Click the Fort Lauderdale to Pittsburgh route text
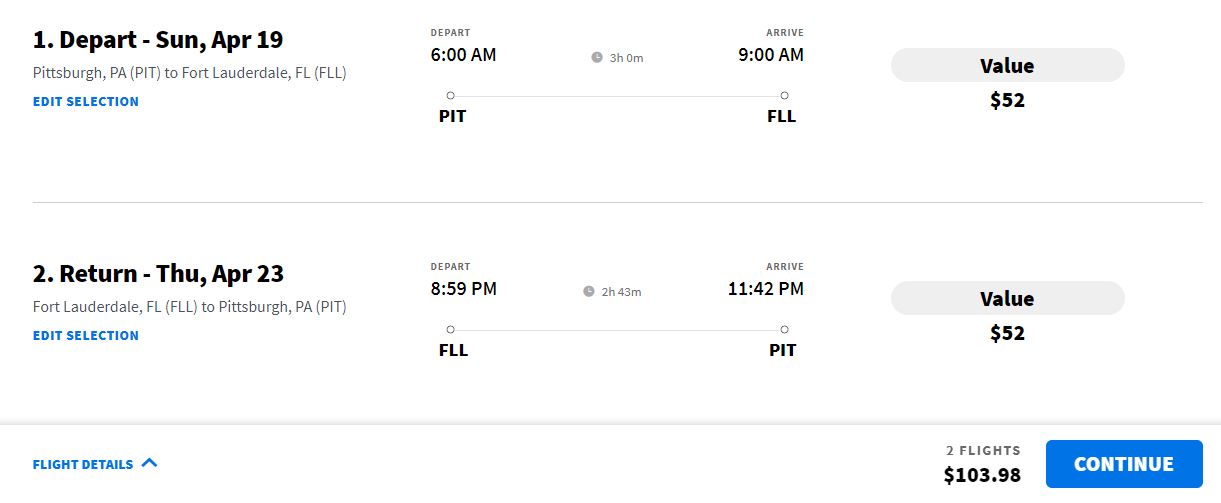The width and height of the screenshot is (1221, 503). tap(190, 307)
